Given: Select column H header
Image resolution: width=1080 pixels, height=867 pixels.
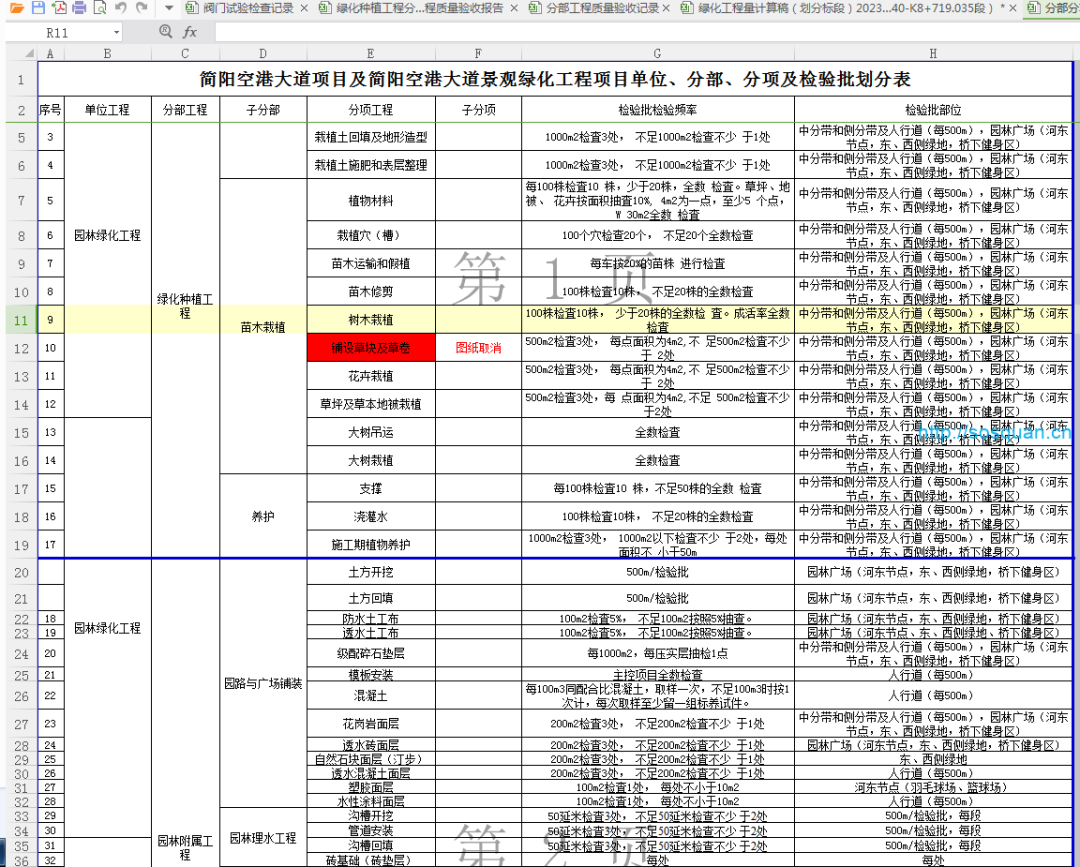Looking at the screenshot, I should click(933, 53).
